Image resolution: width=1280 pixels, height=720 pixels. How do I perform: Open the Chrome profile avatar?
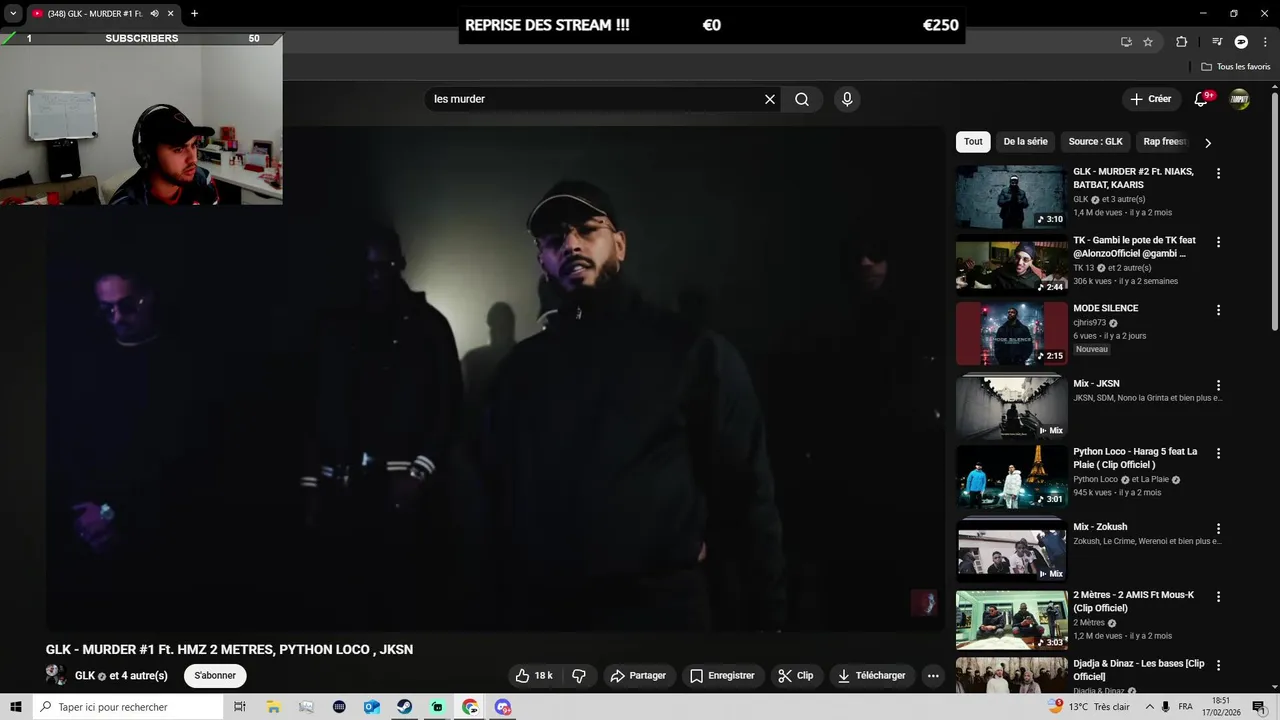(1241, 42)
